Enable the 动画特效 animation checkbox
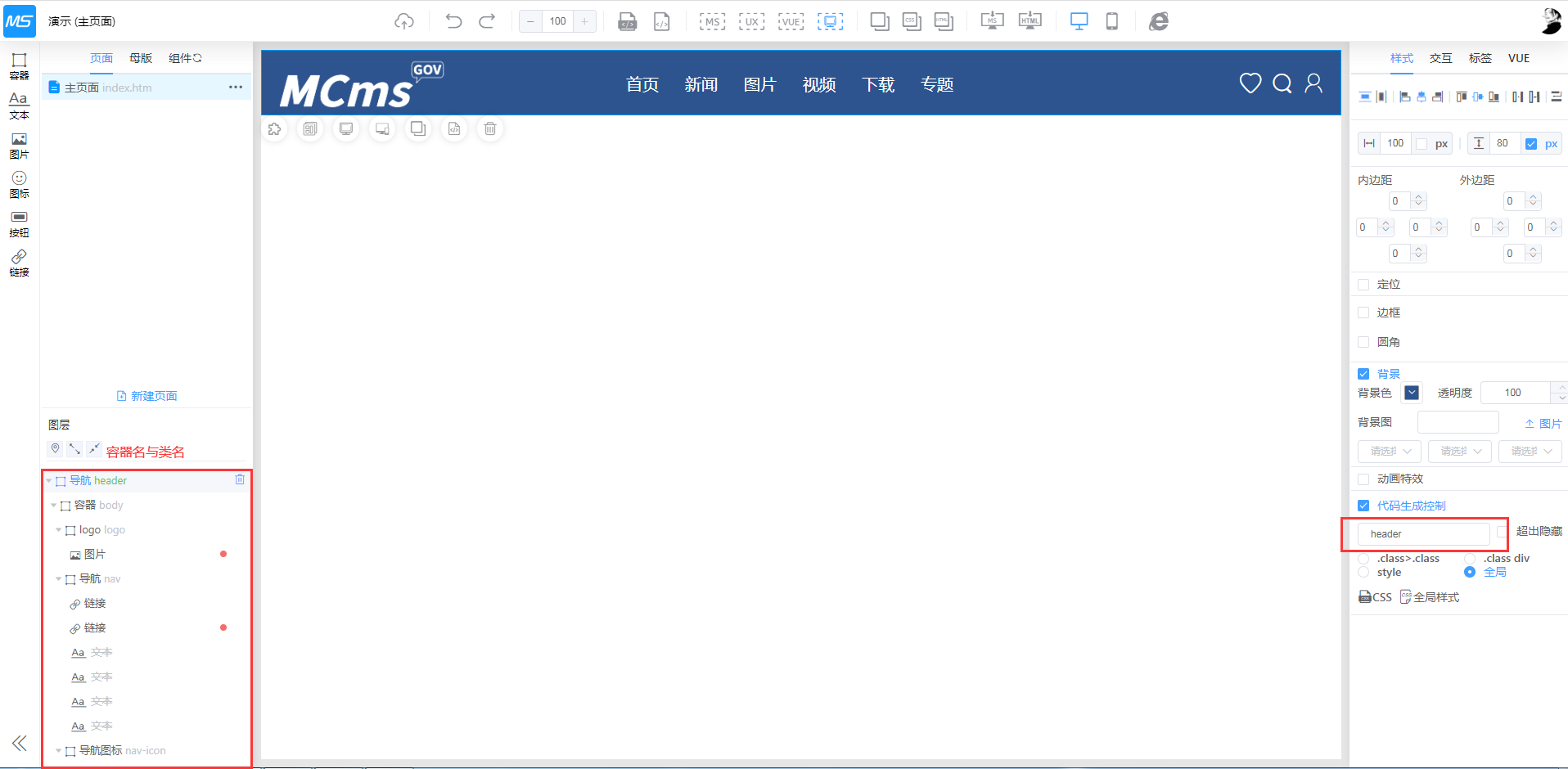This screenshot has width=1568, height=769. (x=1363, y=479)
